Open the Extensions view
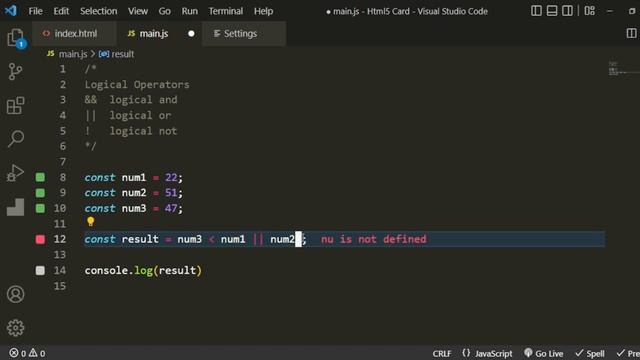Screen dimensions: 640x360 coord(16,106)
